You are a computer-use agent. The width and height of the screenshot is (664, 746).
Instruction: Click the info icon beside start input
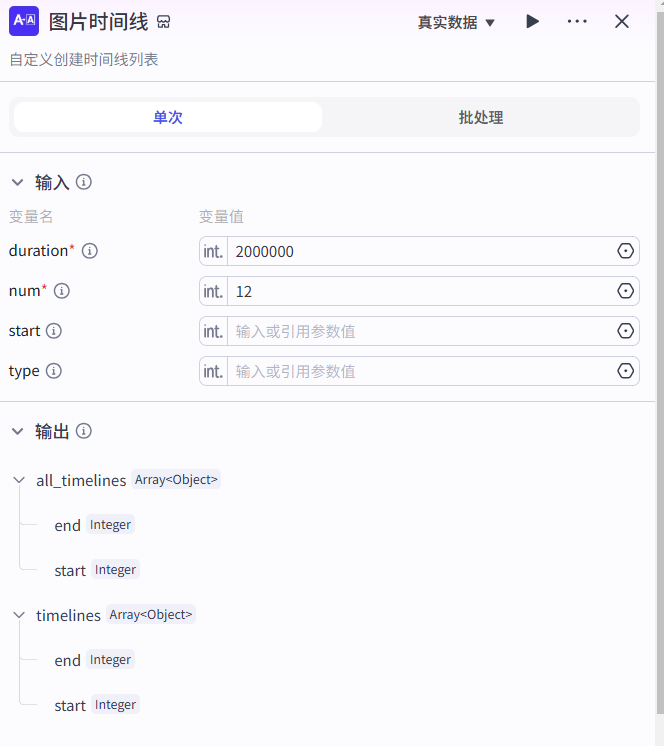pos(54,331)
